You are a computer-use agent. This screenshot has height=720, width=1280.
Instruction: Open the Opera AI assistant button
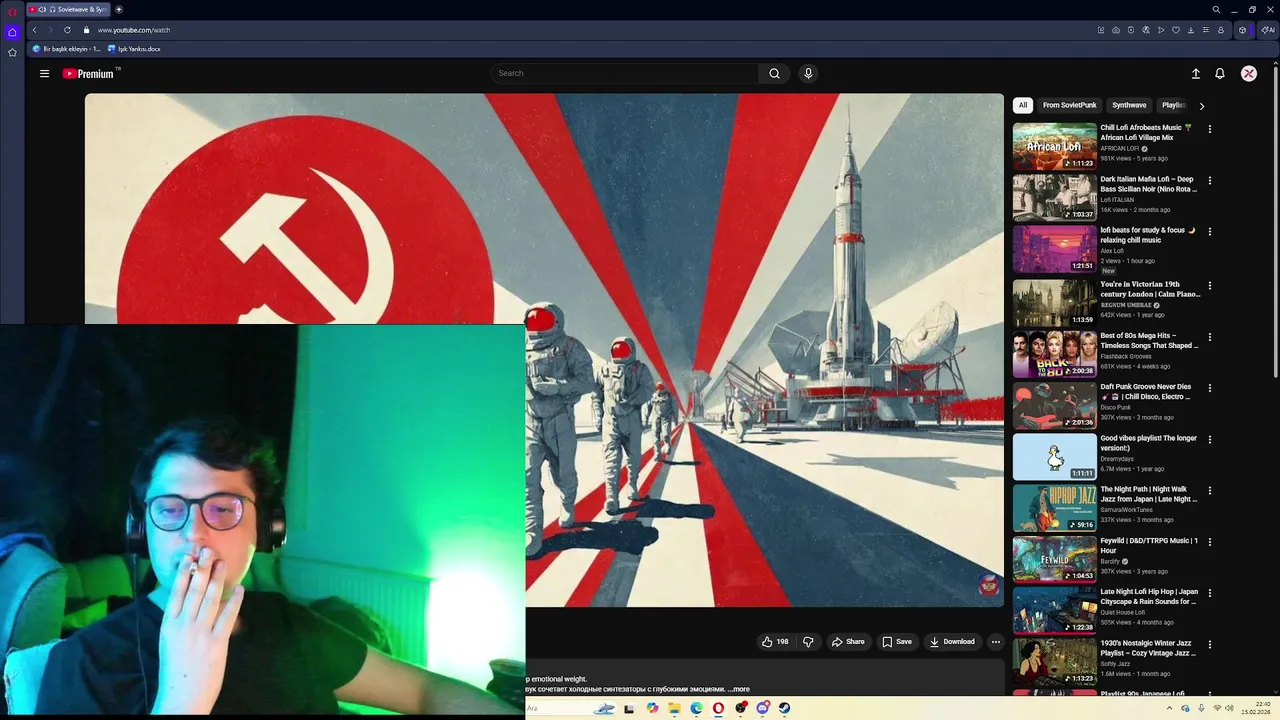[1266, 30]
